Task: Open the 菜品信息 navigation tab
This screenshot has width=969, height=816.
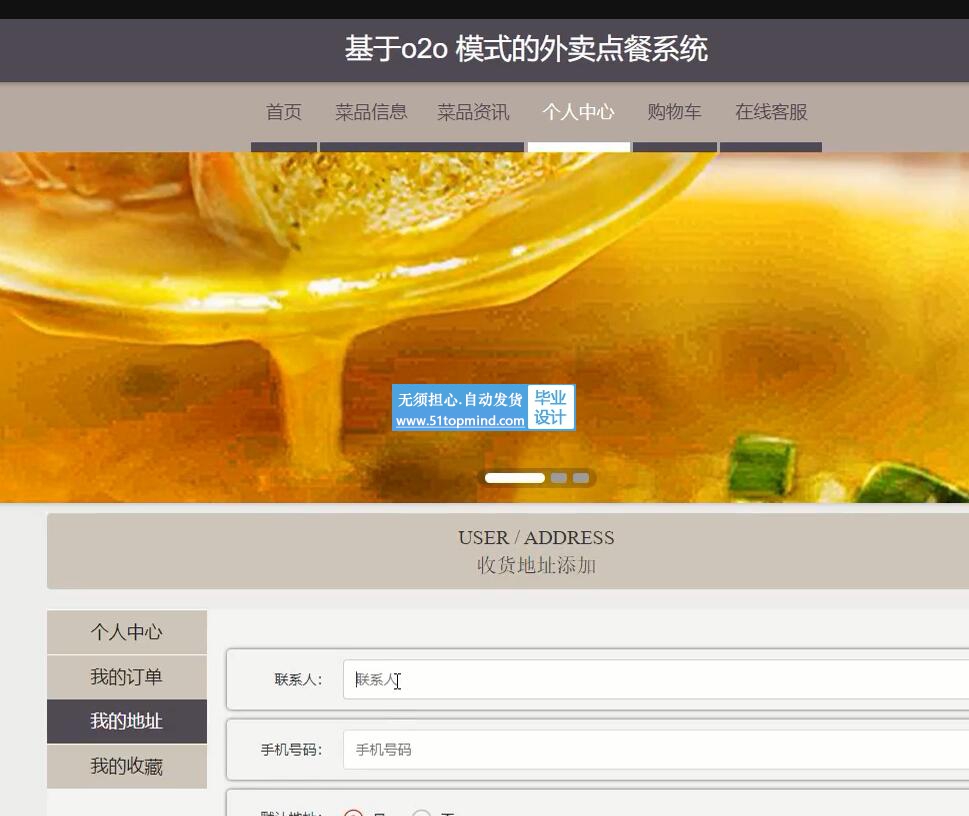Action: point(371,113)
